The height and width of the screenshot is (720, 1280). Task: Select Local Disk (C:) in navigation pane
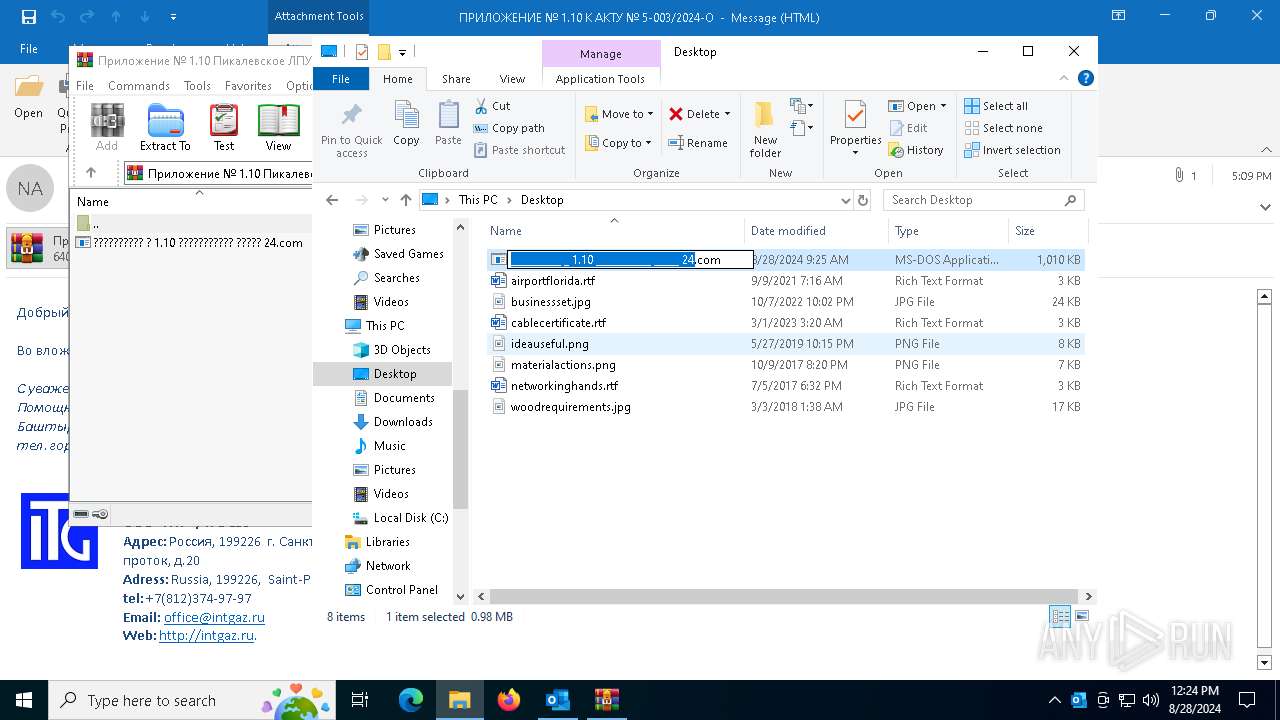[410, 518]
